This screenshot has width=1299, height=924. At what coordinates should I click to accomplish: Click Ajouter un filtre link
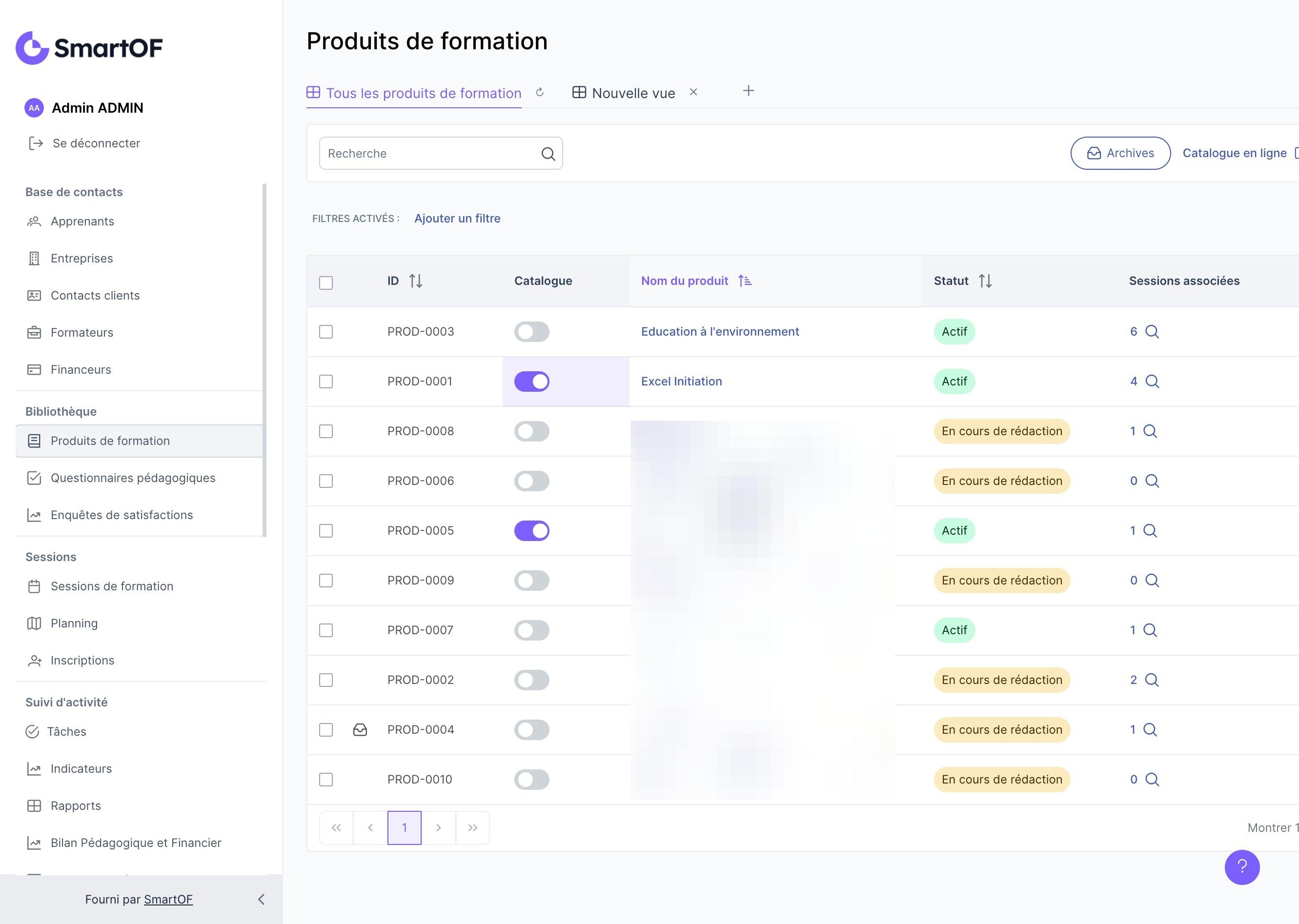457,219
